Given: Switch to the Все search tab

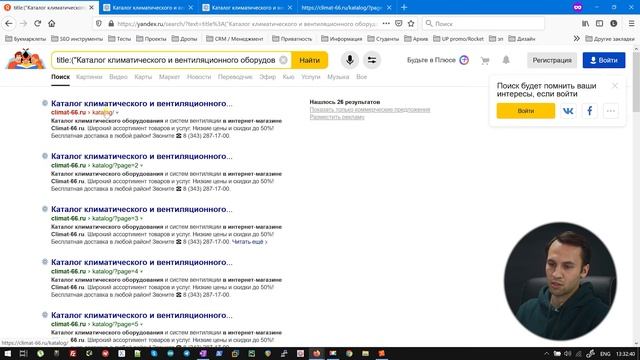Looking at the screenshot, I should (x=362, y=77).
